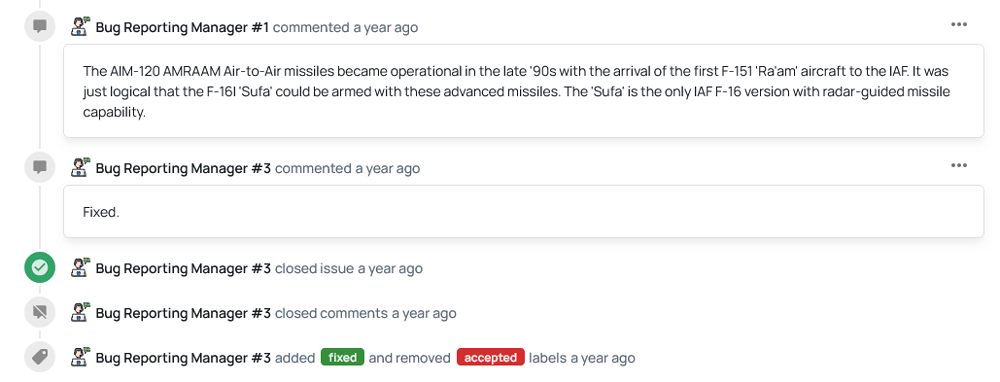Click green check closed-issue timeline icon
1000x382 pixels.
pos(40,268)
